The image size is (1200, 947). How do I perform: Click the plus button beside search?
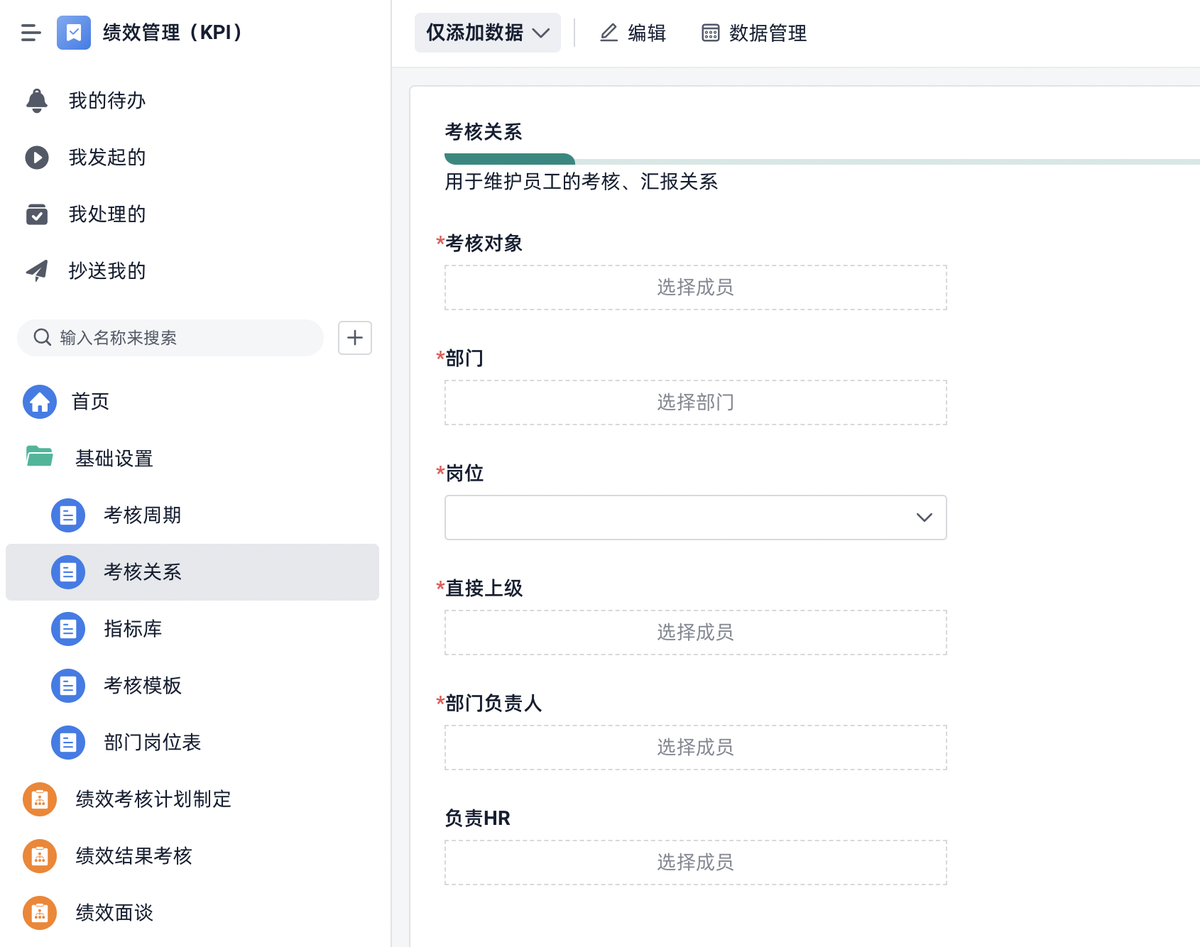point(355,338)
